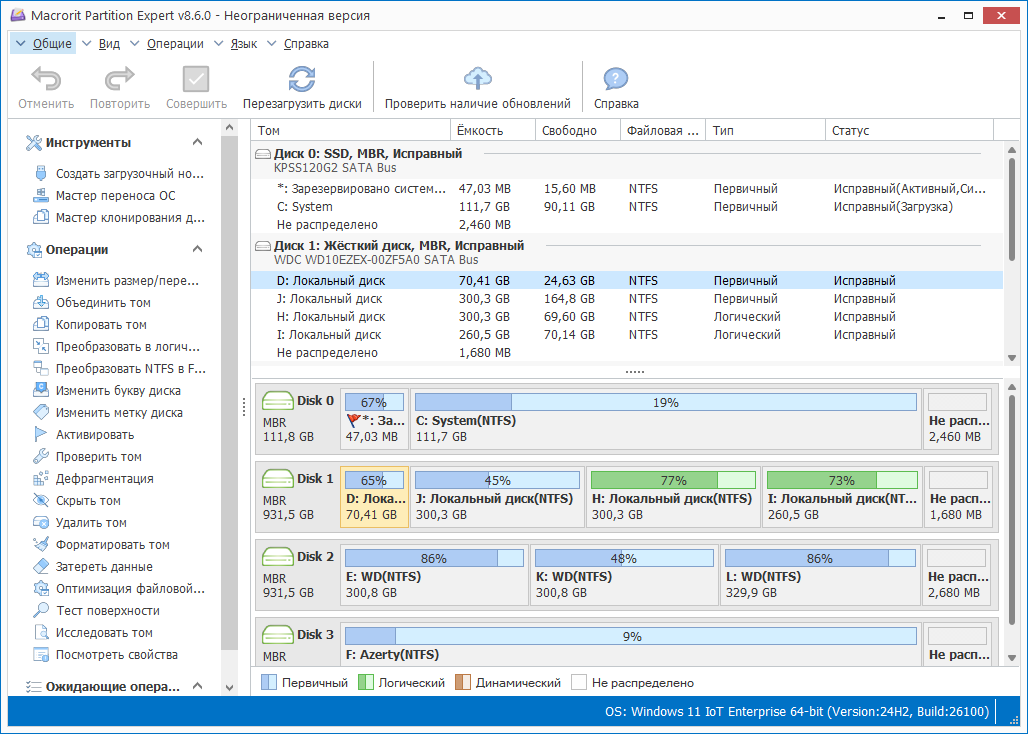Image resolution: width=1028 pixels, height=734 pixels.
Task: Click Disk 1 header in disk map
Action: 298,496
